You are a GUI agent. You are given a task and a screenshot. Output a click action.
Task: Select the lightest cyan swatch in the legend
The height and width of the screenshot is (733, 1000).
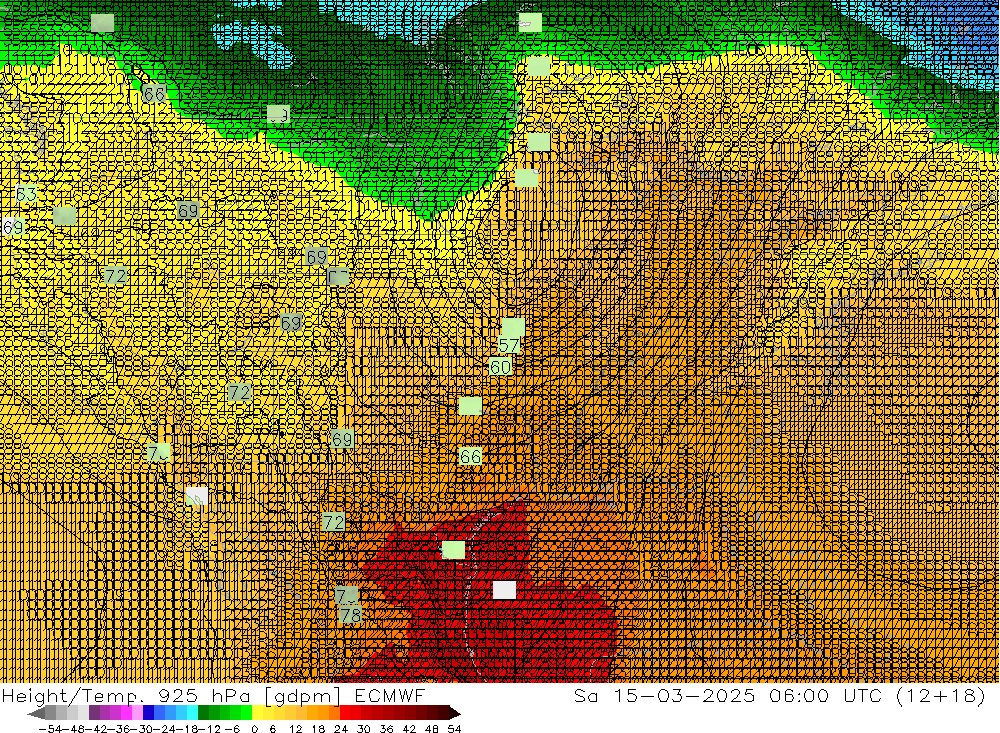pyautogui.click(x=193, y=713)
